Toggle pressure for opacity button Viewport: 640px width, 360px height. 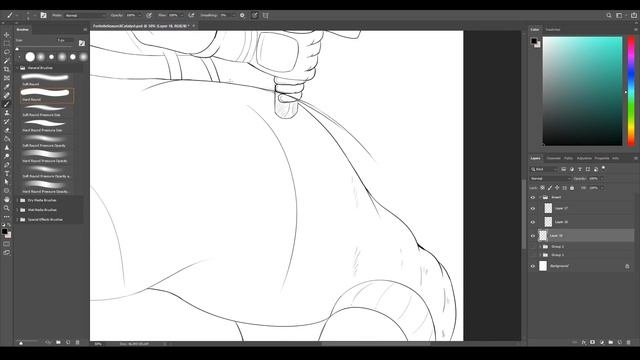click(x=149, y=16)
